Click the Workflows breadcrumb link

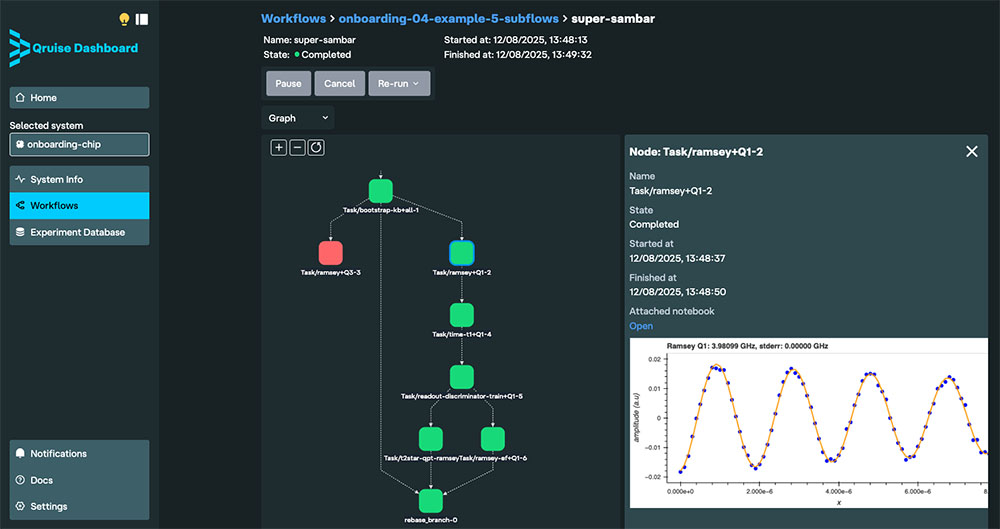[292, 18]
